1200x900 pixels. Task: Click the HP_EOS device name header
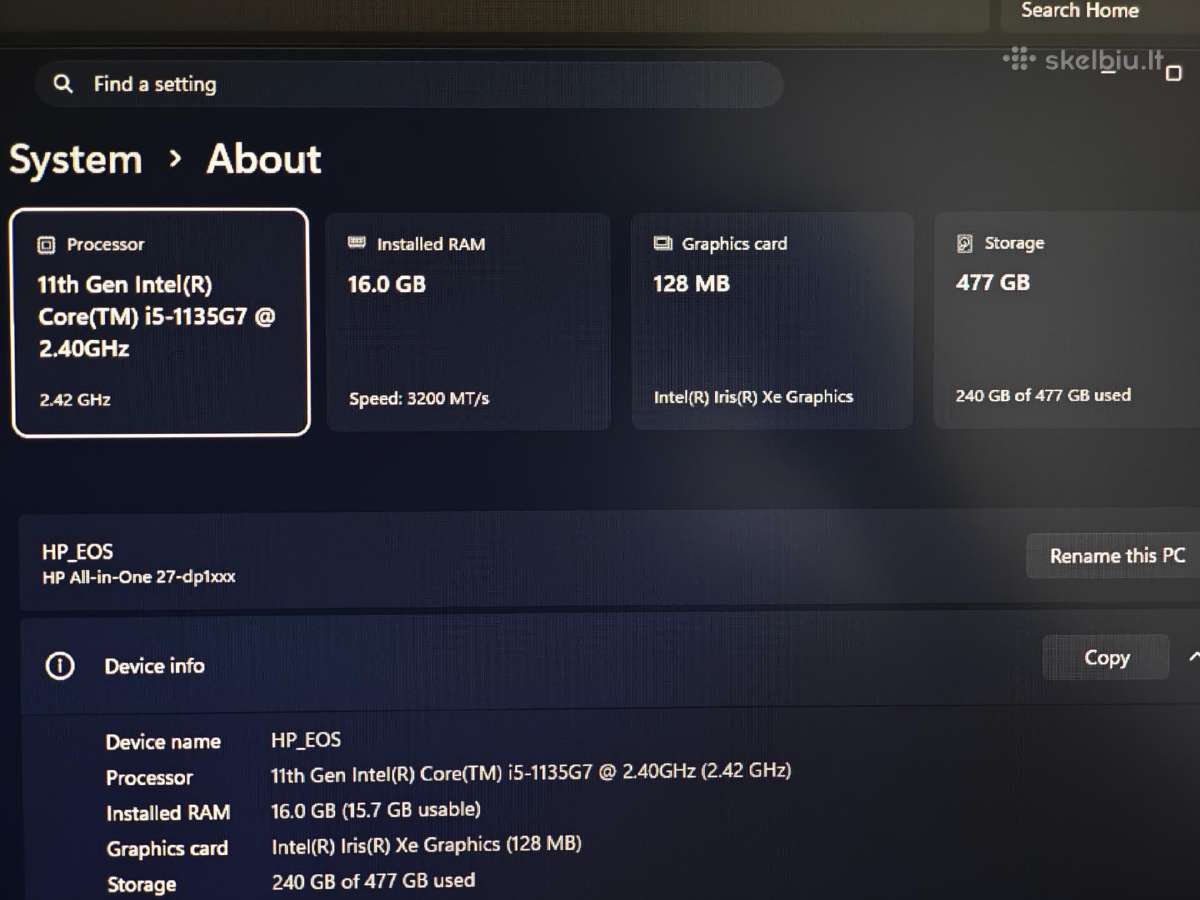point(78,551)
